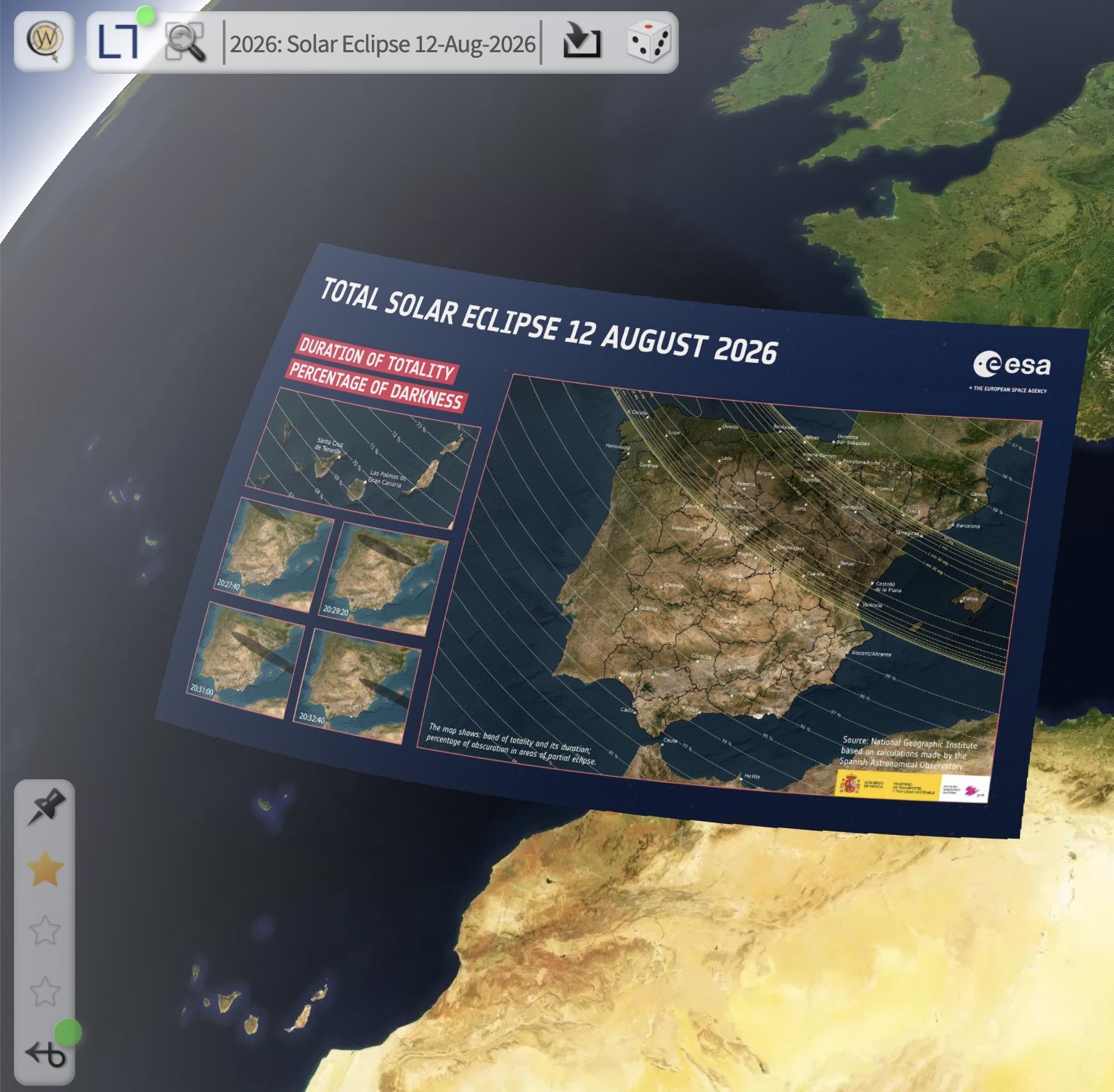Click the 'Barcelona' city label on map
This screenshot has height=1092, width=1114.
coord(968,526)
